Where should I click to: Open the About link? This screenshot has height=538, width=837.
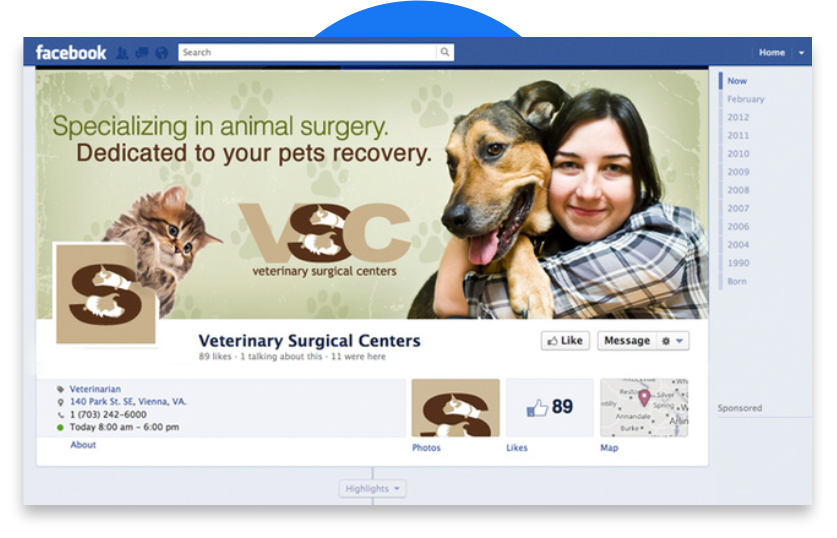(83, 445)
